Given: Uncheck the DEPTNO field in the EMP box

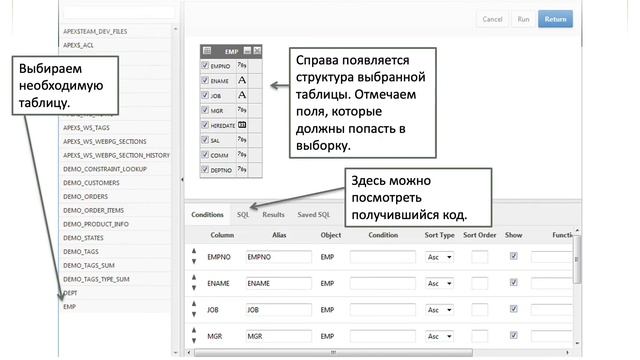Looking at the screenshot, I should pyautogui.click(x=205, y=169).
